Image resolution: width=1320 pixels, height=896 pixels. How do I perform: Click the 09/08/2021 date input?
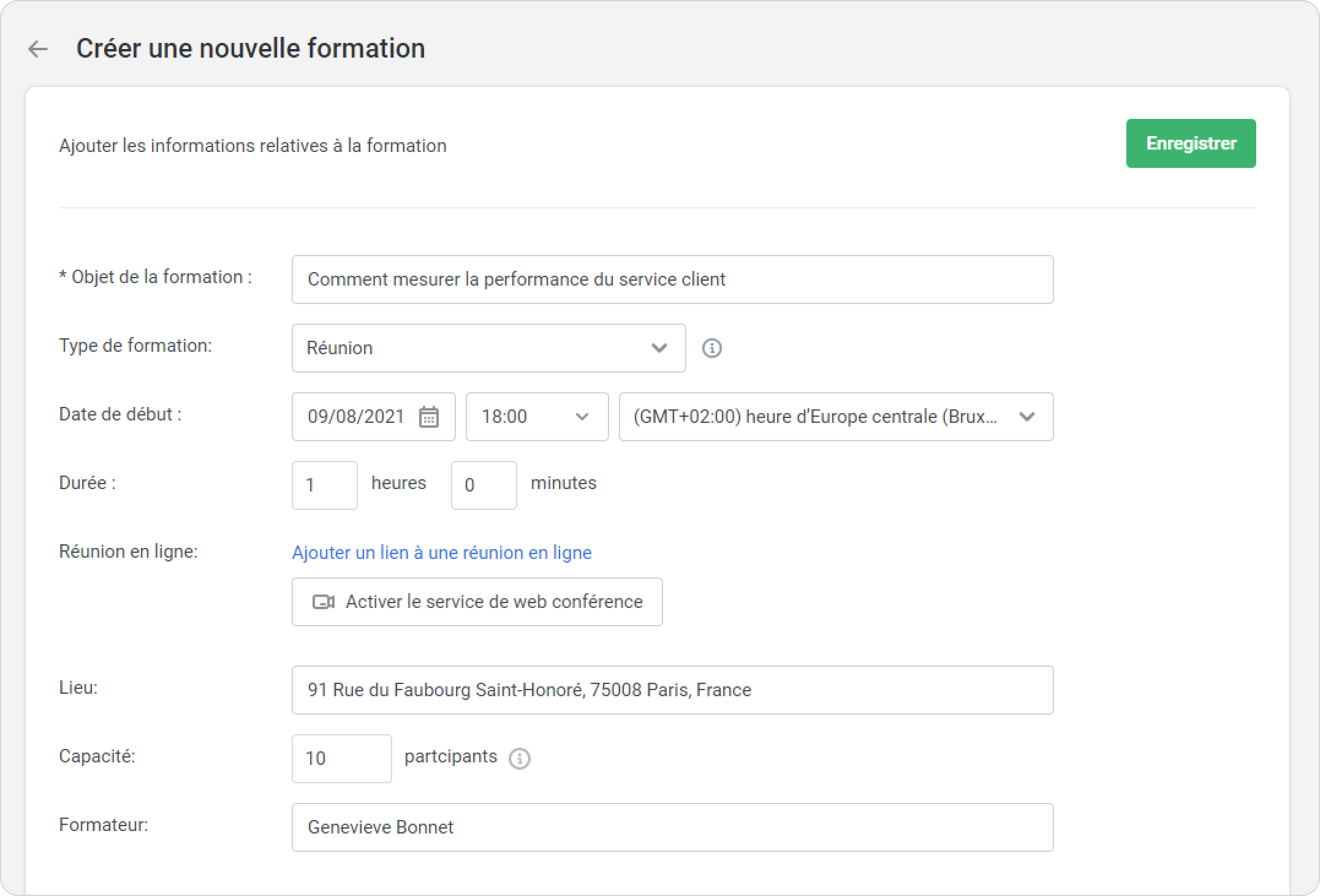(356, 417)
